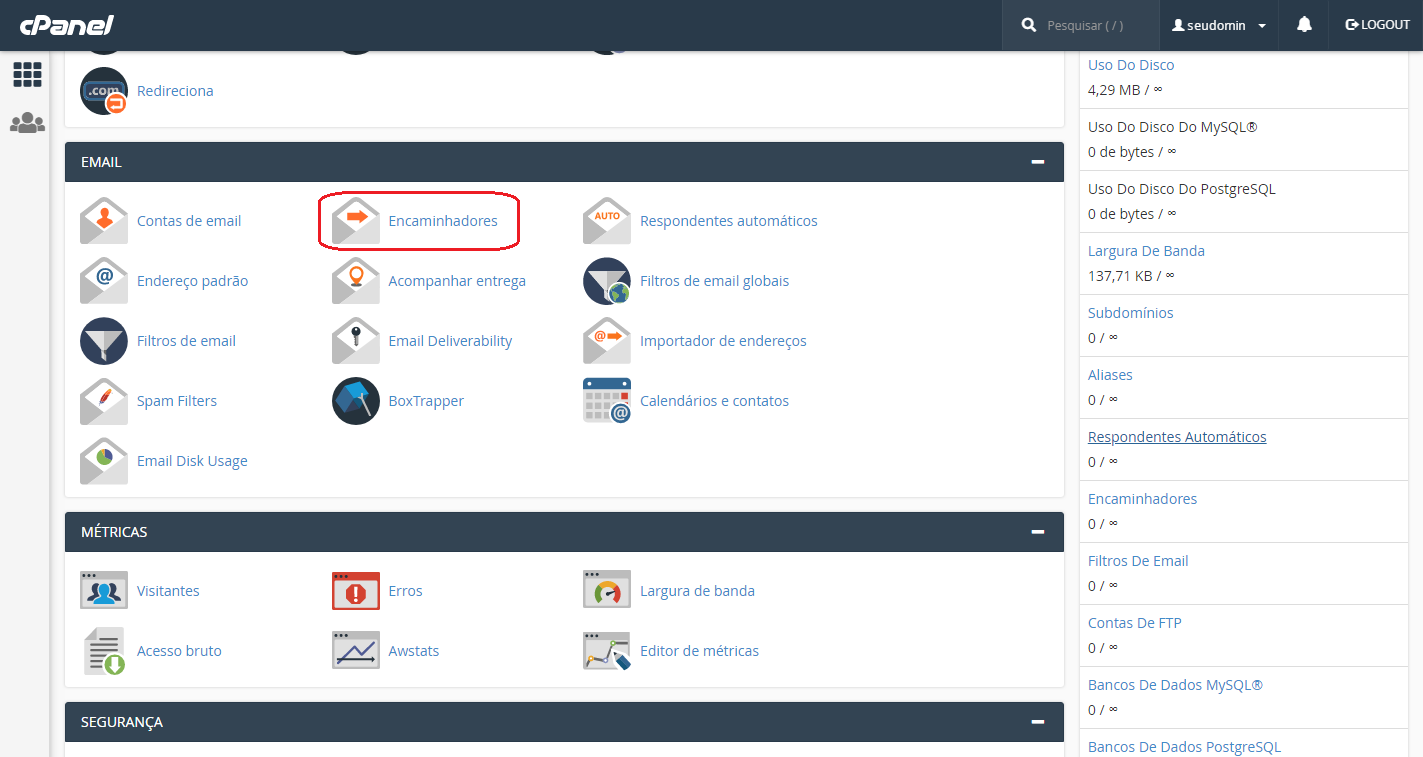1423x757 pixels.
Task: Click the Importador de endereços icon
Action: click(x=607, y=341)
